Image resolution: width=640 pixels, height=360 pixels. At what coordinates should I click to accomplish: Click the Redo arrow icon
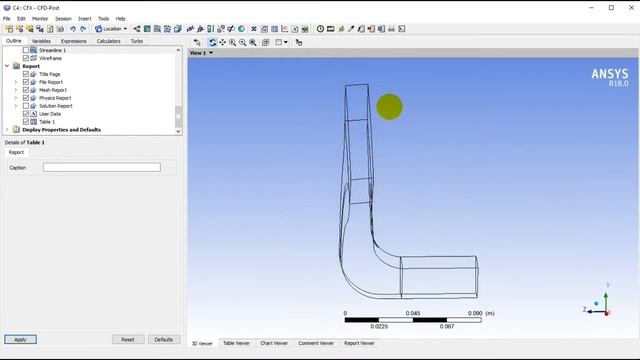(x=83, y=29)
